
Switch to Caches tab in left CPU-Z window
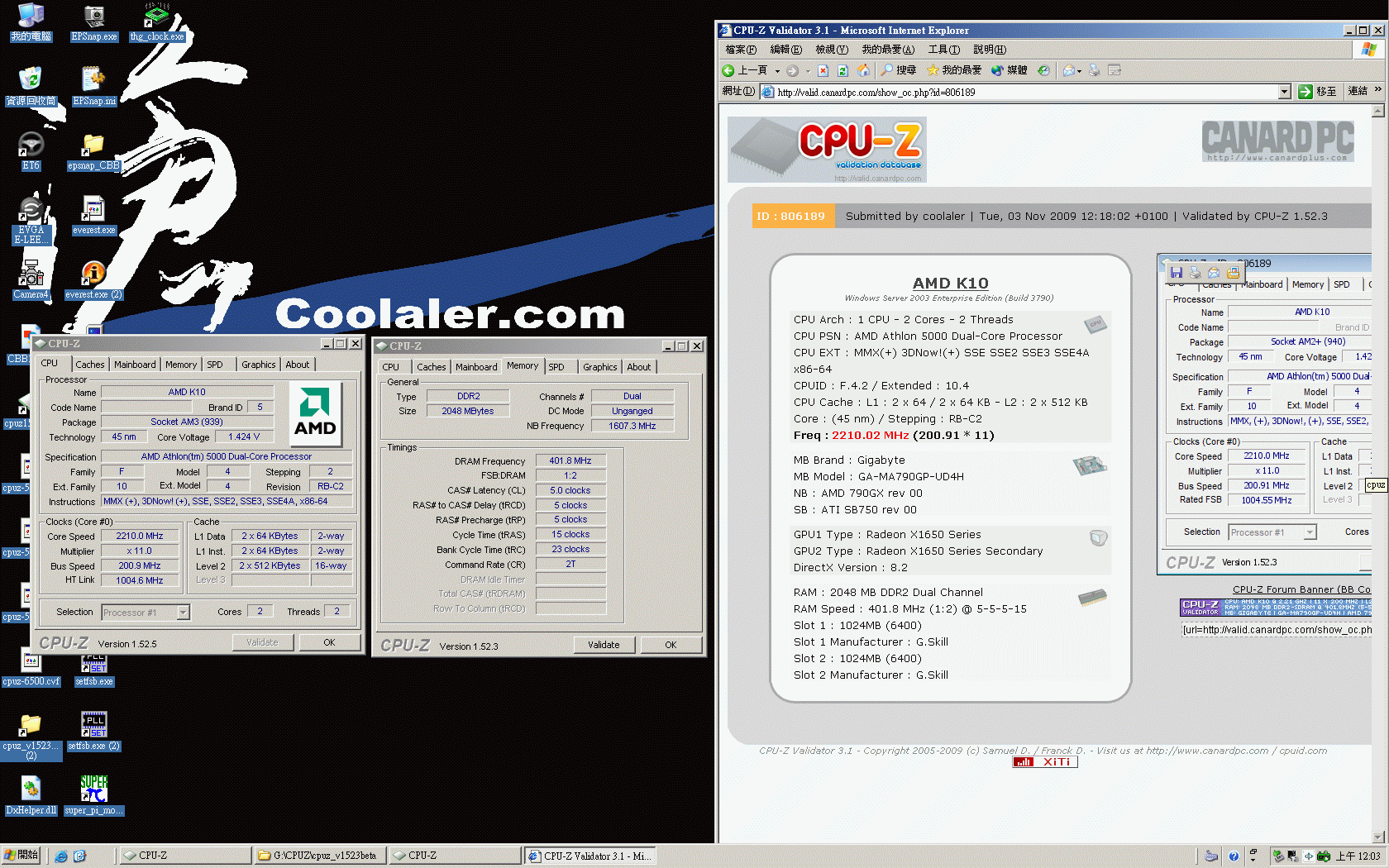coord(90,365)
